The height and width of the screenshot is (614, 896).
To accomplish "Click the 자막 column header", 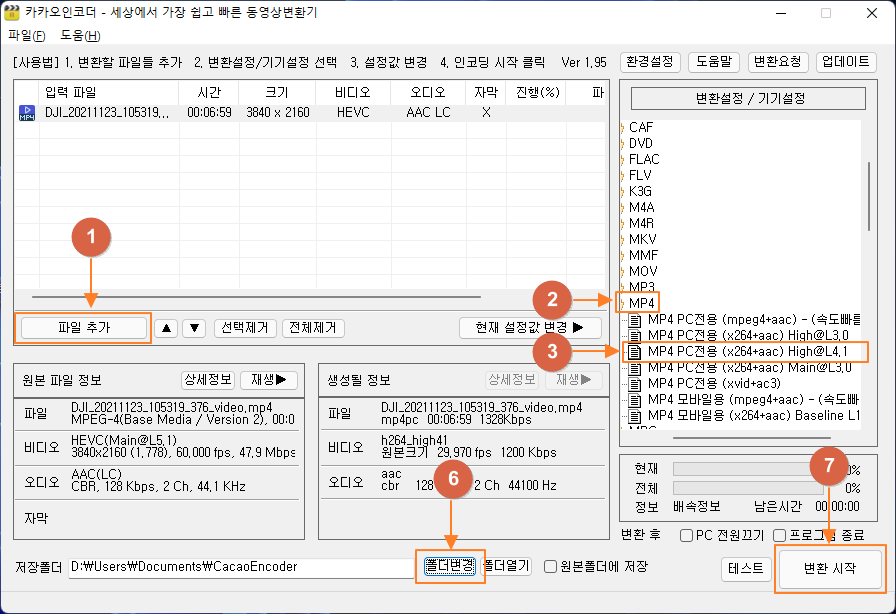I will pyautogui.click(x=486, y=93).
